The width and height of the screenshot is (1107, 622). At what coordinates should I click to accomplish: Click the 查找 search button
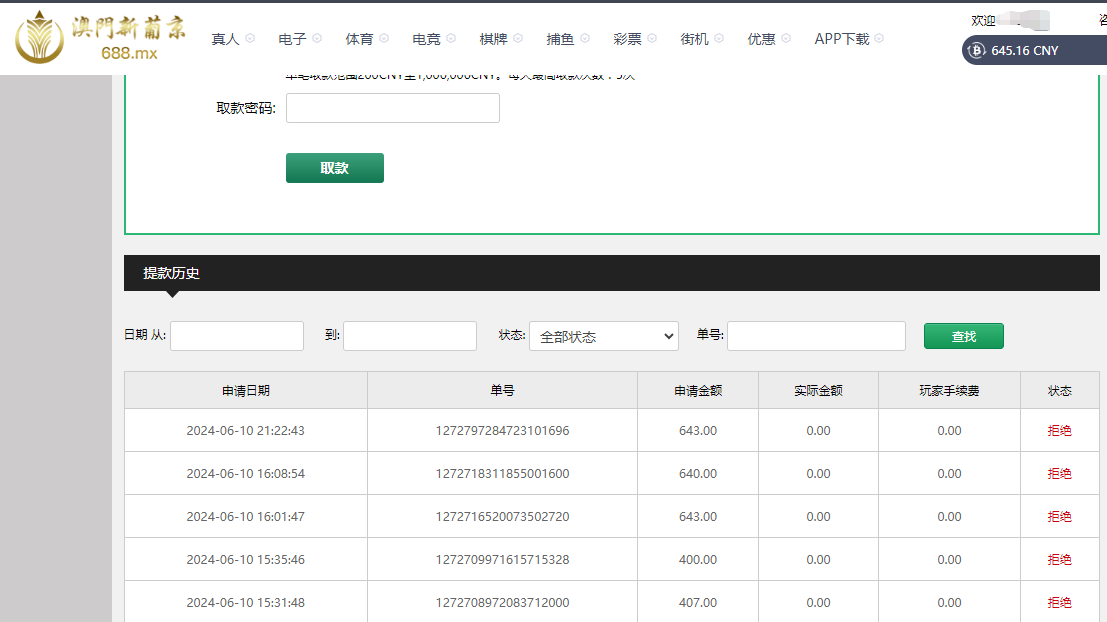[x=963, y=336]
